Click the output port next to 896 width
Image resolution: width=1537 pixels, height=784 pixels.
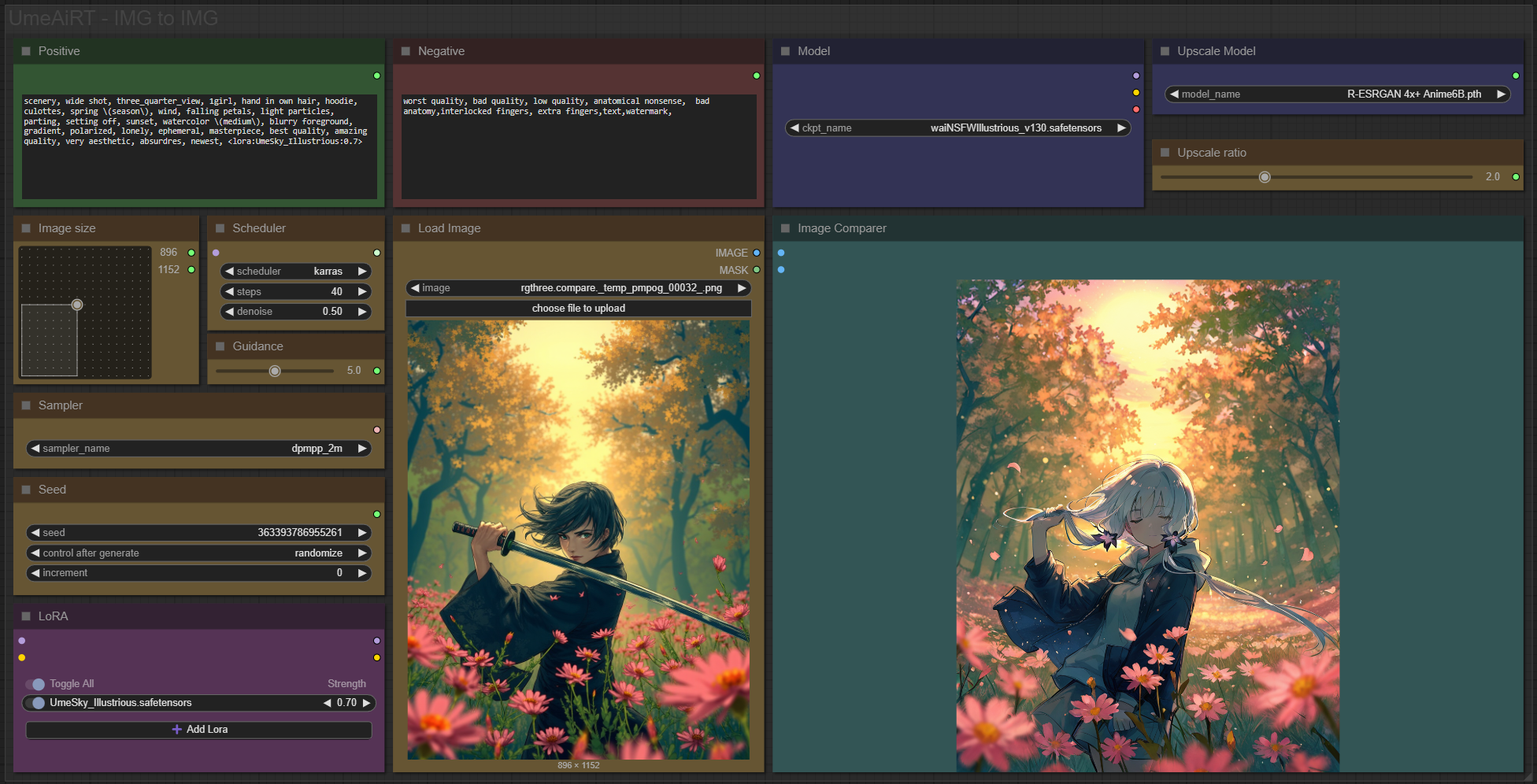pos(191,253)
